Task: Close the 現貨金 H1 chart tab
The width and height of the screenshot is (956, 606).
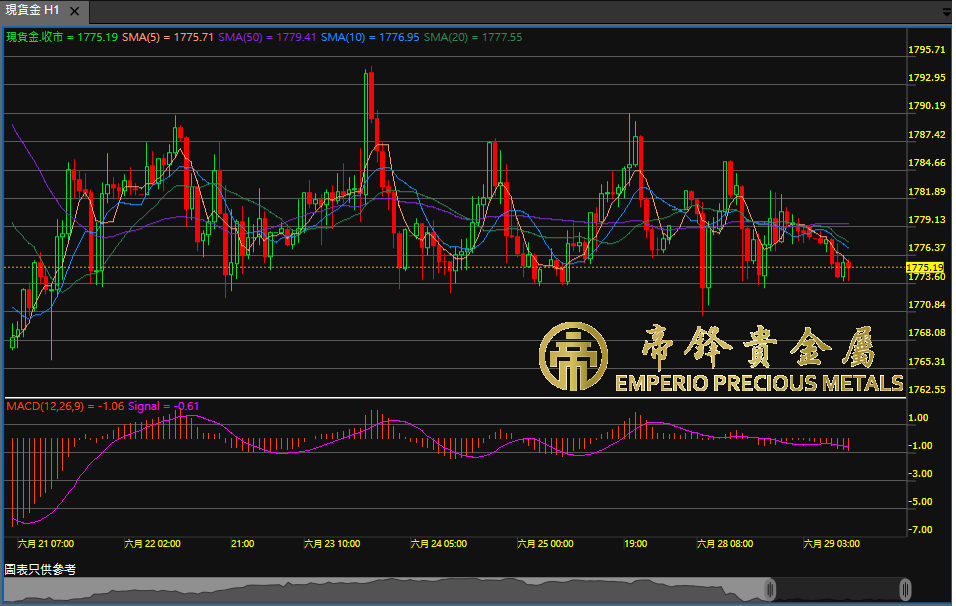Action: 74,11
